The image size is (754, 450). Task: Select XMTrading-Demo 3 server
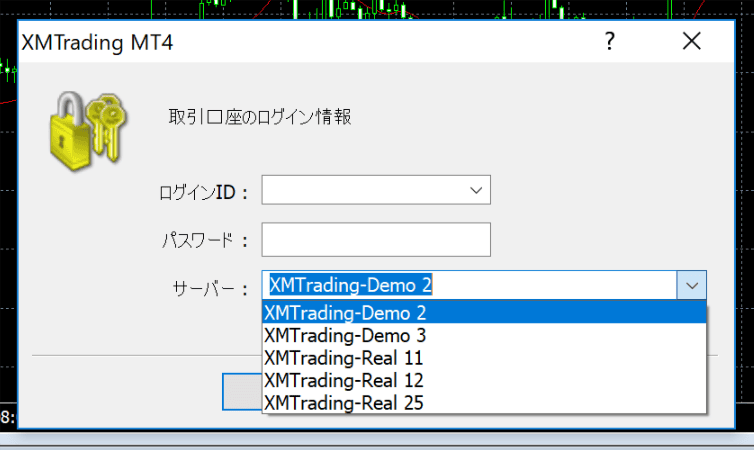[x=484, y=336]
